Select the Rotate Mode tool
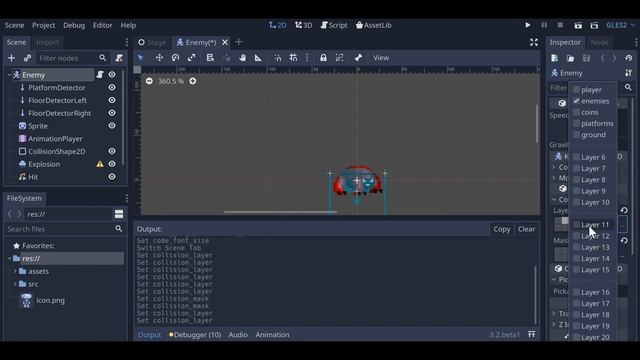Image resolution: width=640 pixels, height=360 pixels. coord(176,58)
